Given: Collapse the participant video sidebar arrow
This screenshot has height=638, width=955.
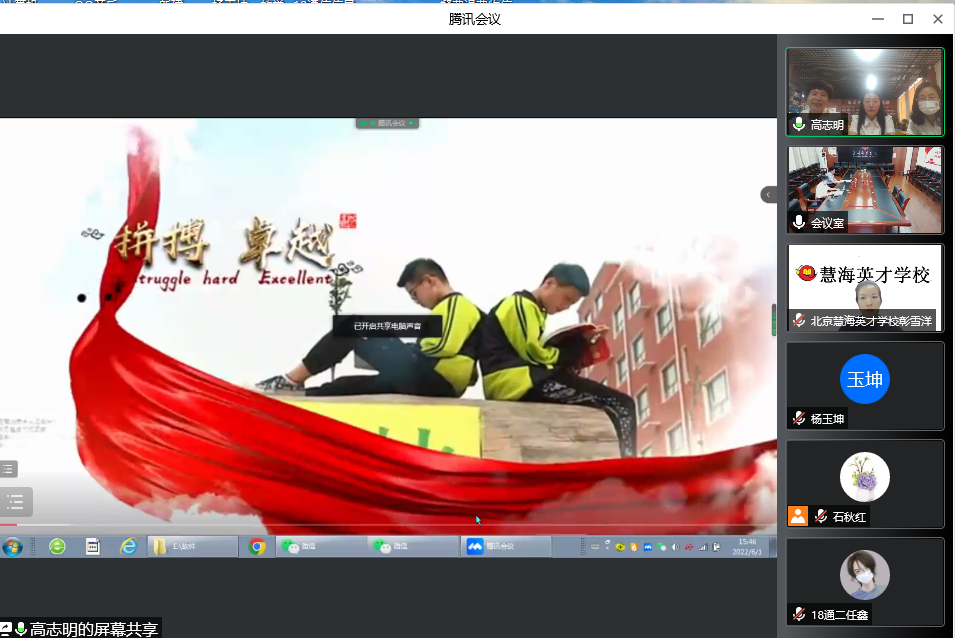Looking at the screenshot, I should [x=768, y=194].
